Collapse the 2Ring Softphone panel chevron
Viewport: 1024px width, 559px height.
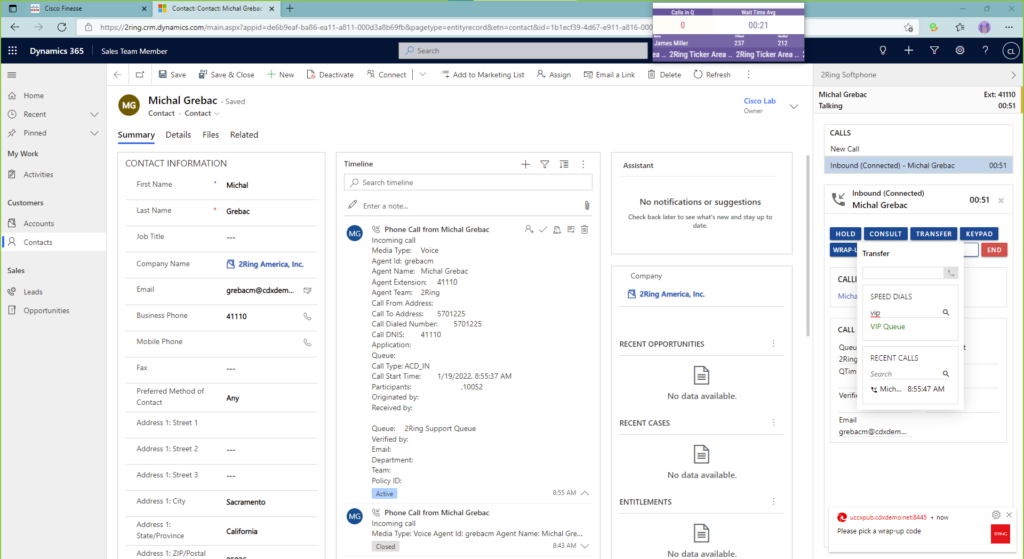click(1014, 75)
